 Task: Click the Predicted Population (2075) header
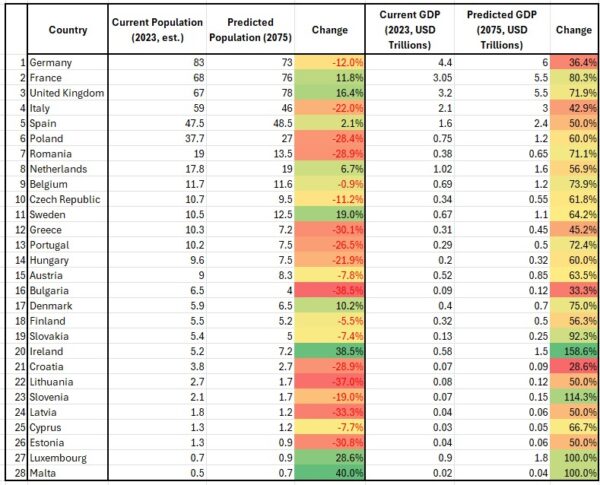249,30
